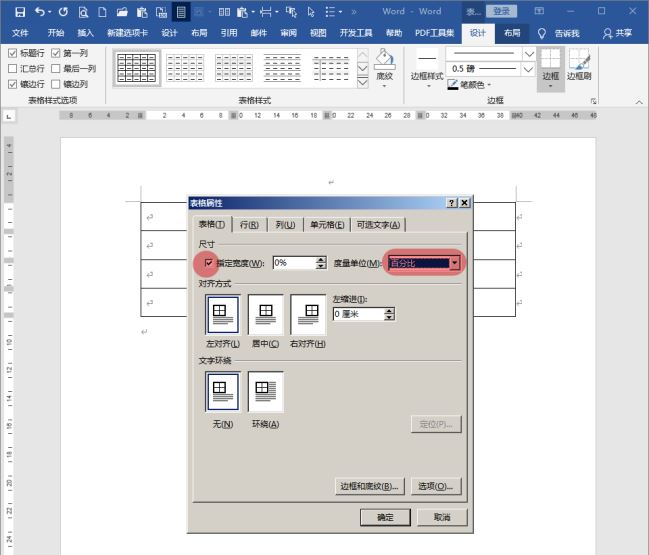Viewport: 649px width, 555px height.
Task: Pick the left-align (左对齐) table icon
Action: (x=222, y=315)
